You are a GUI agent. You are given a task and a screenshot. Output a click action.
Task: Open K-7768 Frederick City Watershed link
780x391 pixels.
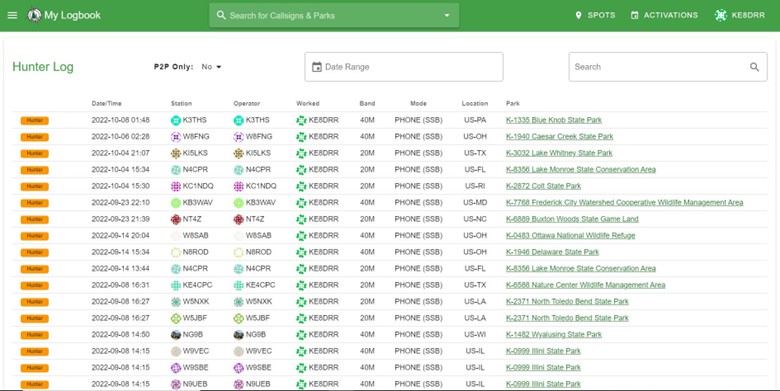tap(624, 202)
